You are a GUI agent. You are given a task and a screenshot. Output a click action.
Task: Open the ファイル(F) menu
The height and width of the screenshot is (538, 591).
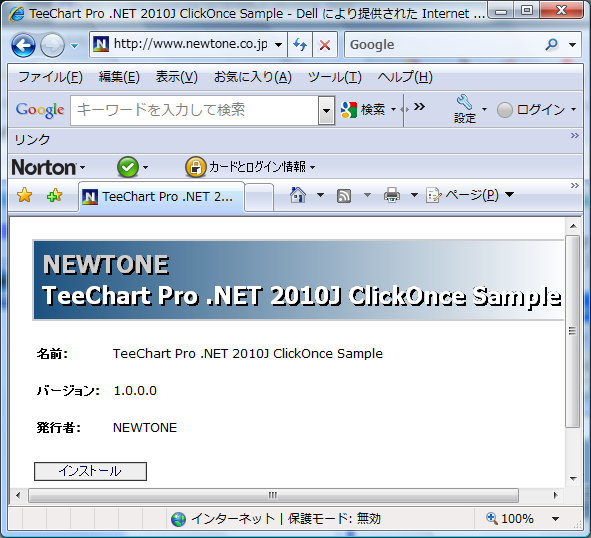click(50, 77)
